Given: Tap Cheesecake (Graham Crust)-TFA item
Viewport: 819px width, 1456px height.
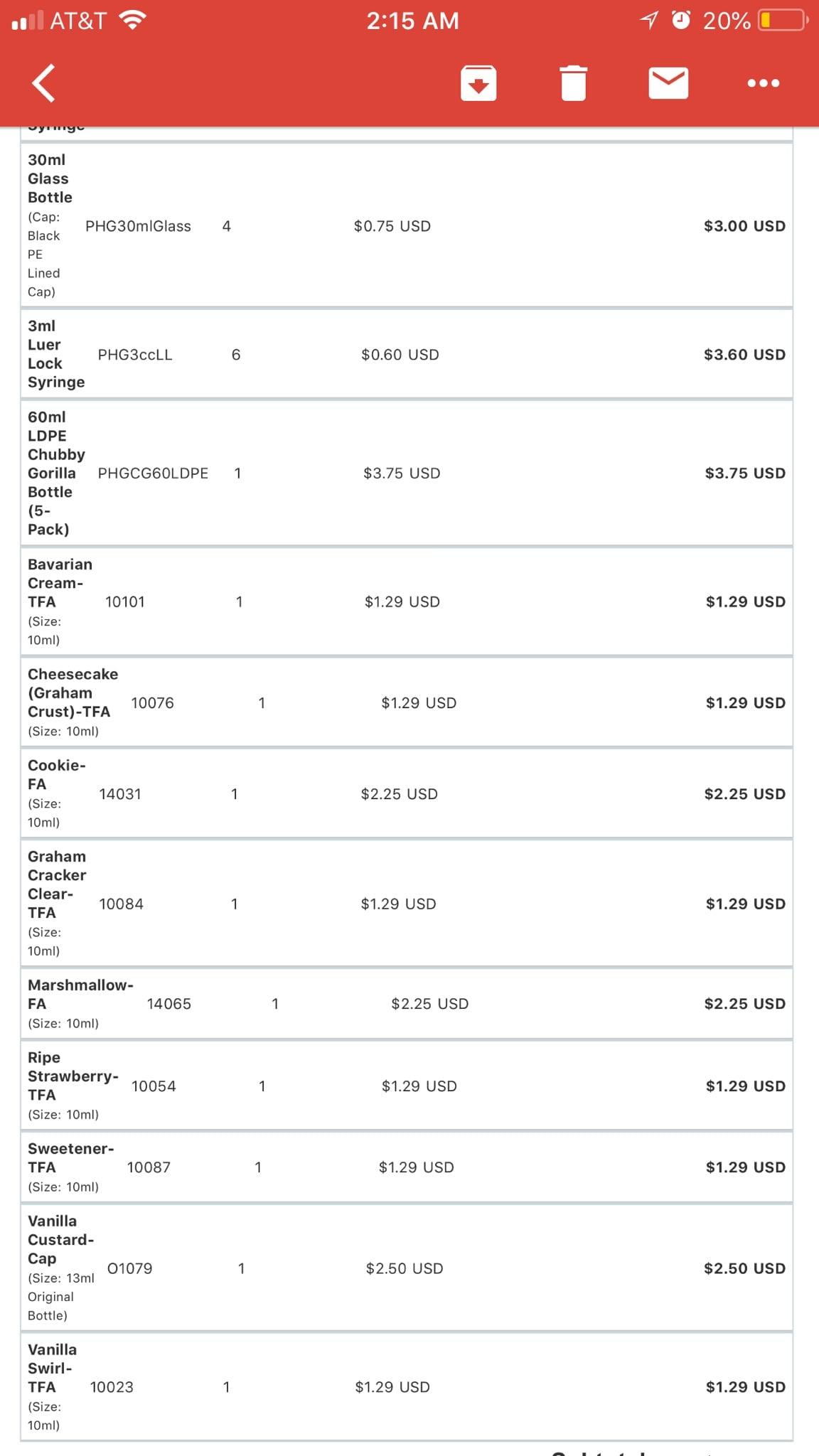Looking at the screenshot, I should pyautogui.click(x=72, y=693).
